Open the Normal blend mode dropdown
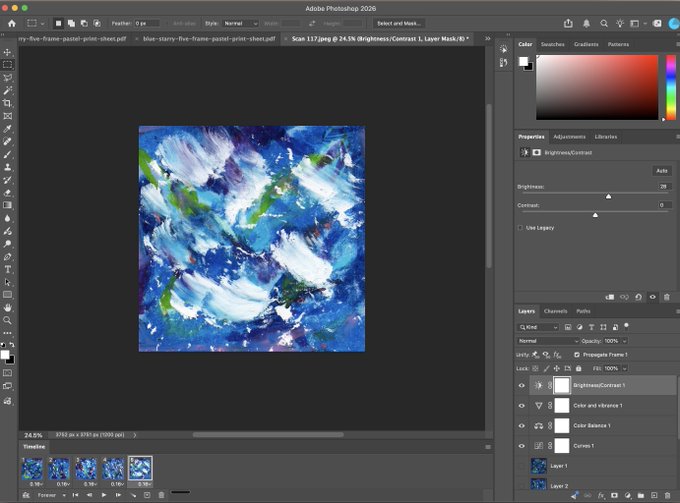 (548, 341)
